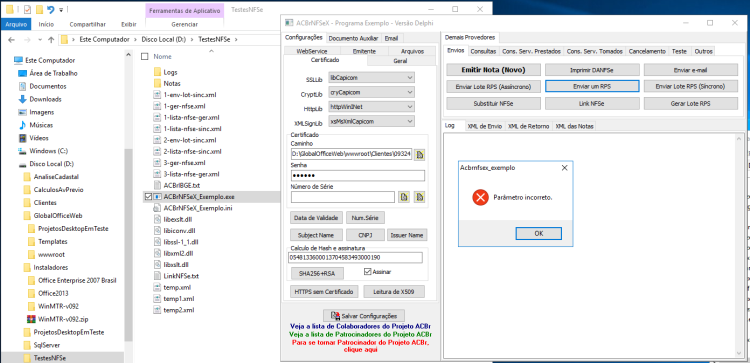
Task: Click the certificate path browse icon
Action: [x=419, y=154]
